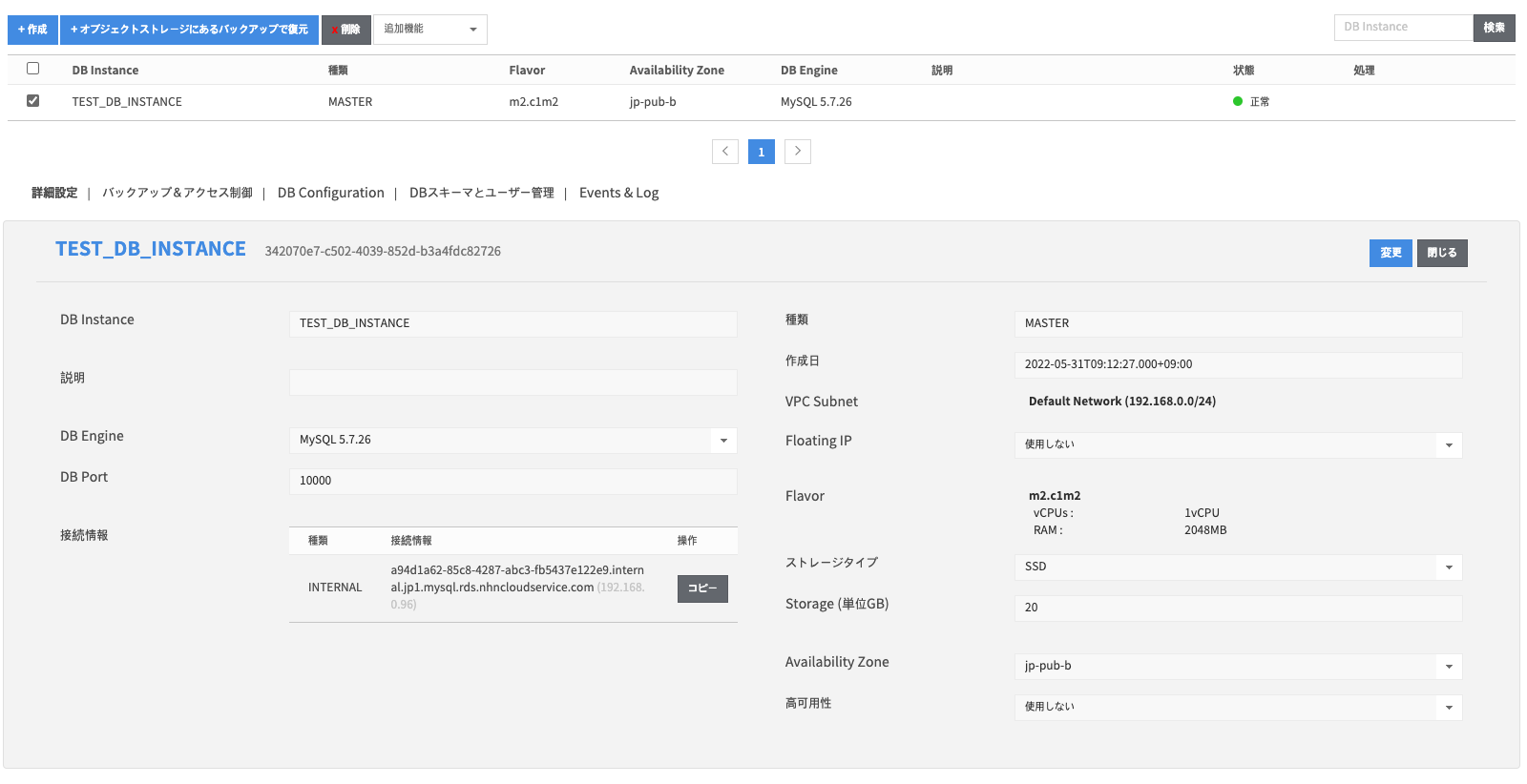Screen dimensions: 1527x784
Task: Click the DB Engine column header
Action: click(809, 71)
